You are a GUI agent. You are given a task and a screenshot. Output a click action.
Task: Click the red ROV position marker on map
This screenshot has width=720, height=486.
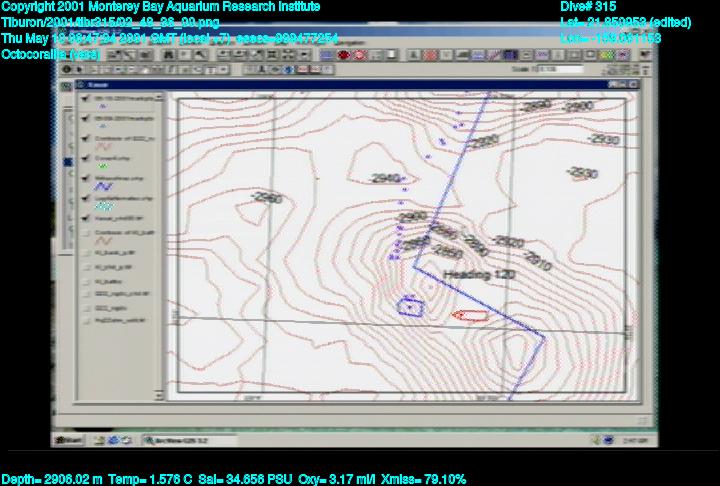[470, 316]
